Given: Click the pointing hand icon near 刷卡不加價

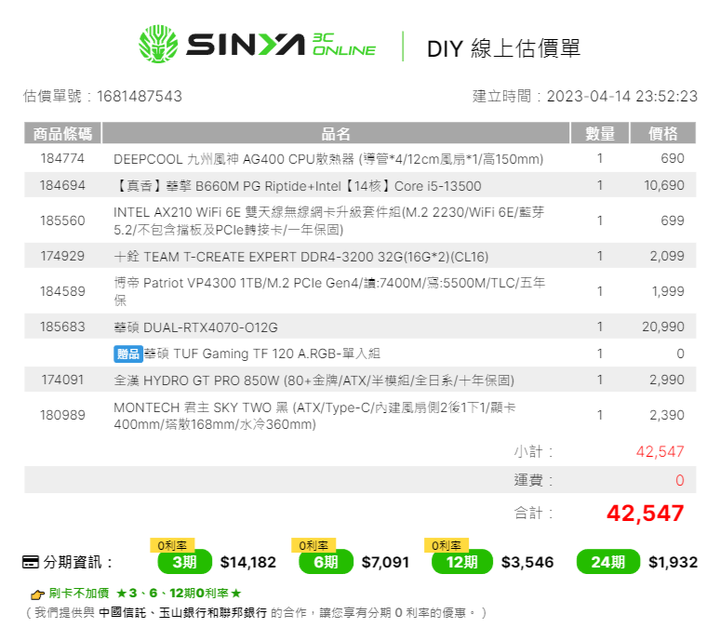Looking at the screenshot, I should coord(37,595).
